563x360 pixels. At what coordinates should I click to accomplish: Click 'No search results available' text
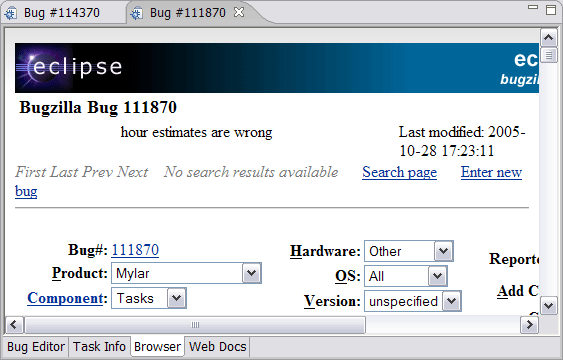tap(251, 172)
